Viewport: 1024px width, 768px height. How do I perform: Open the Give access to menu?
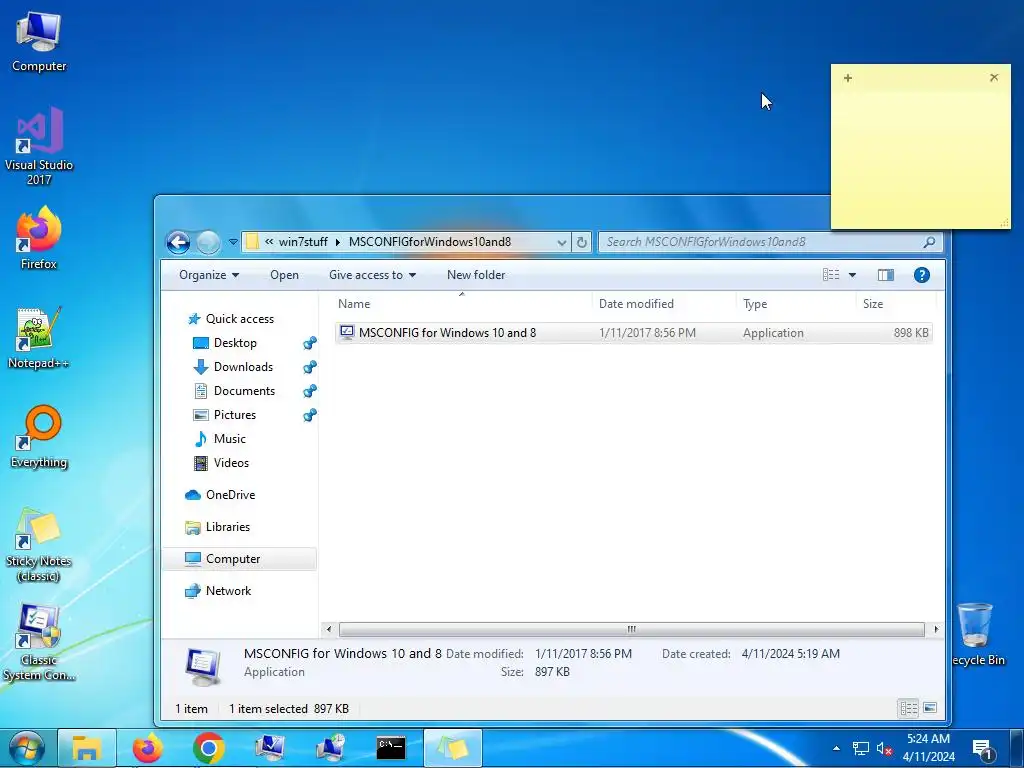pos(372,275)
